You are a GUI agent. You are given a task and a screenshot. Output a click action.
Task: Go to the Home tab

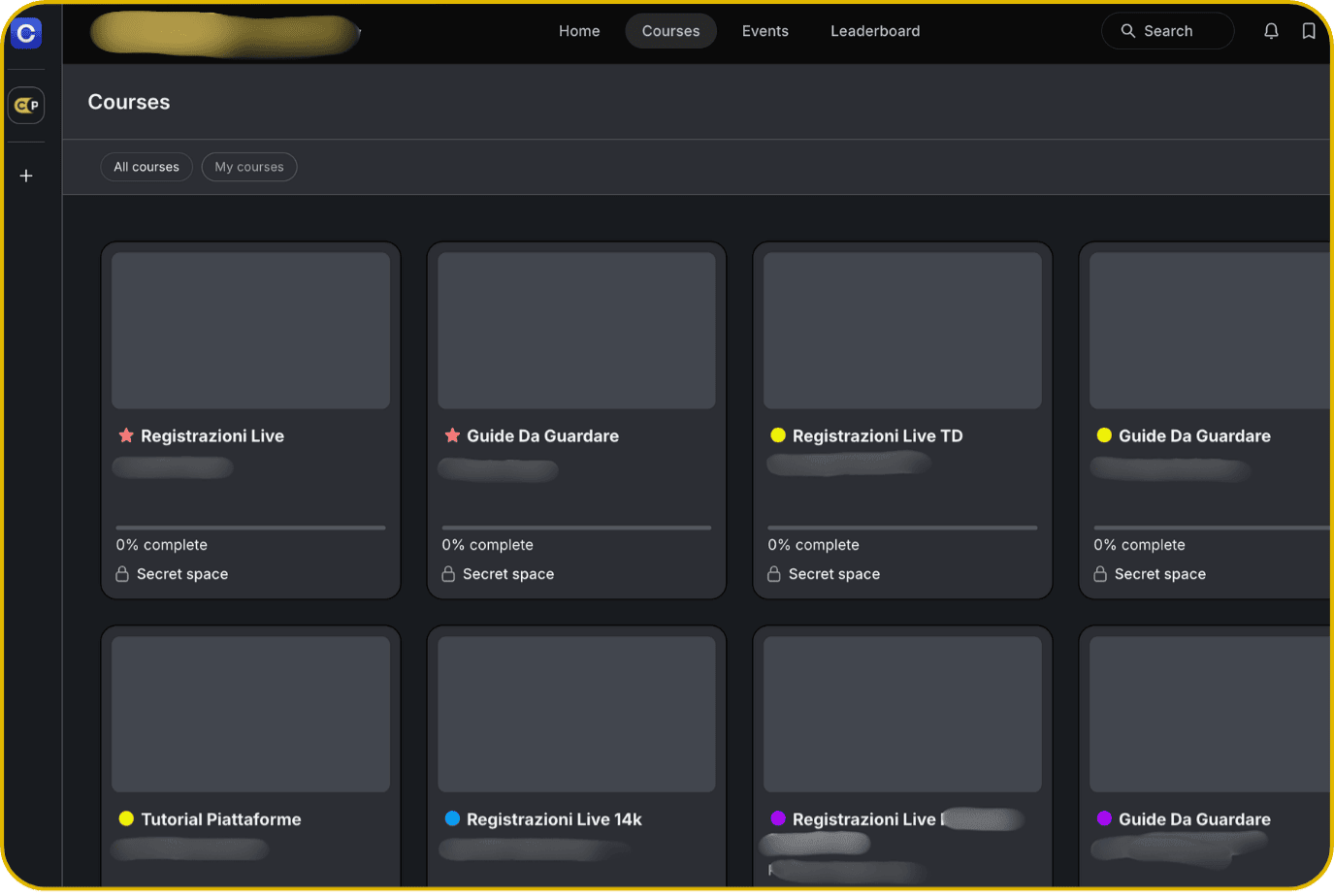click(x=579, y=31)
